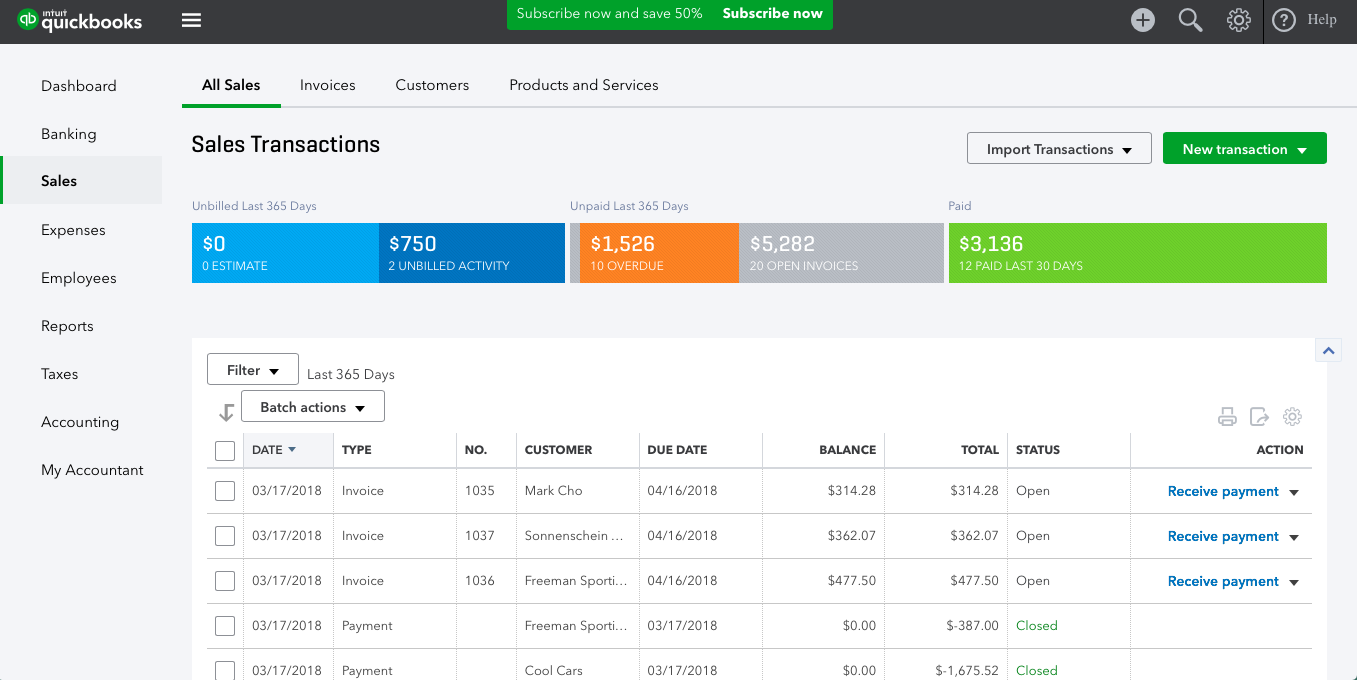
Task: Open the Products and Services tab
Action: [583, 85]
